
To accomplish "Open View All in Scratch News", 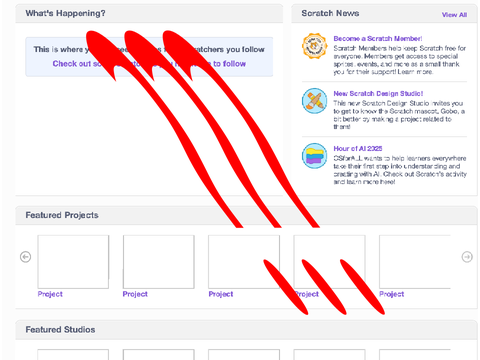I will click(454, 15).
